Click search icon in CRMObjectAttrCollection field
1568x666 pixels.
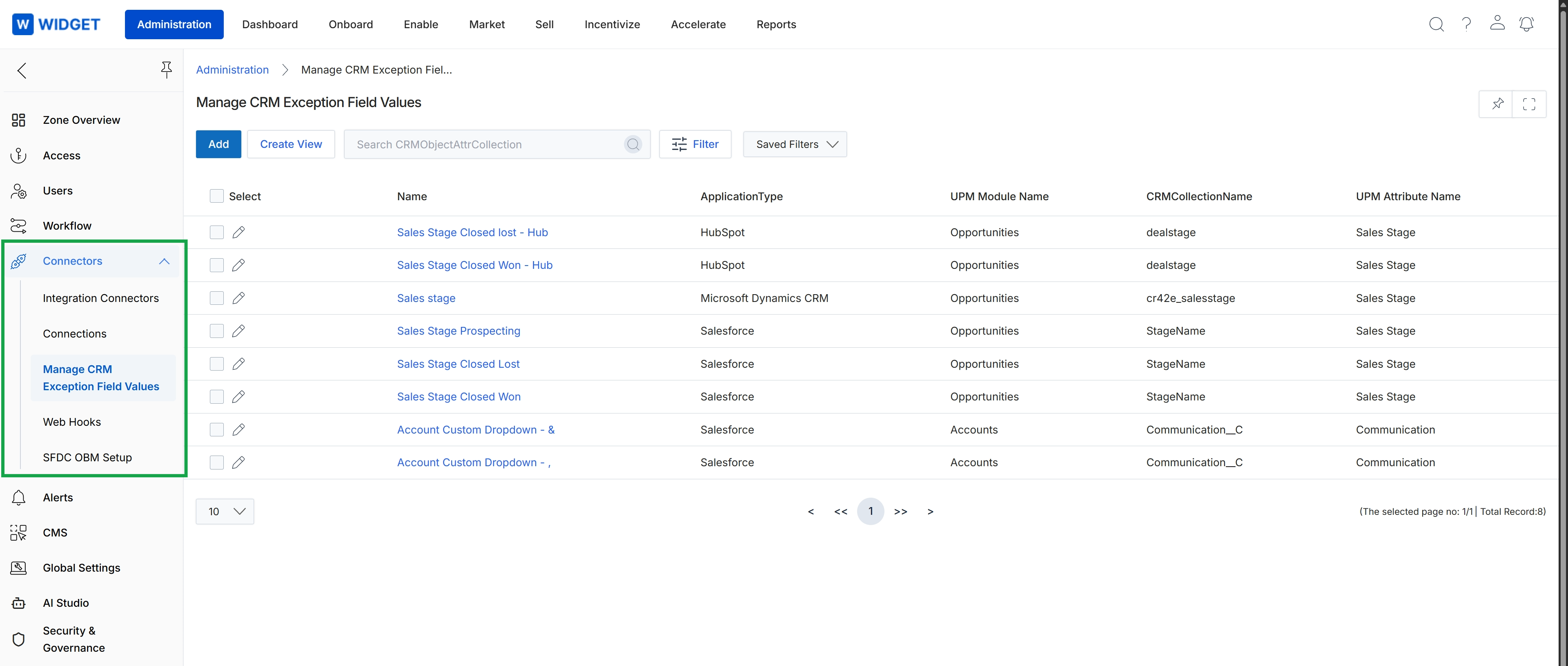[x=633, y=144]
